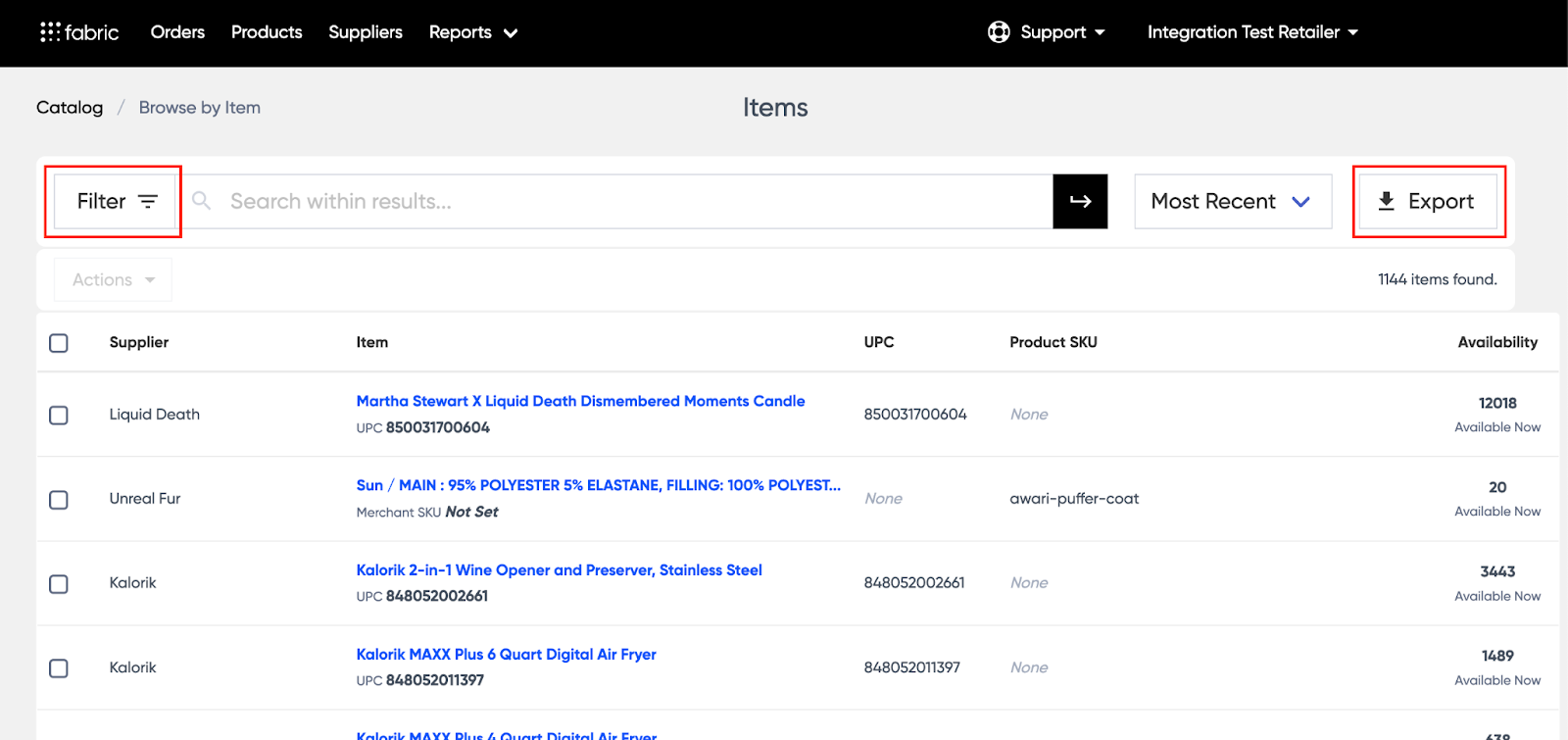Click UPC cell 848052002661
This screenshot has width=1568, height=740.
914,583
